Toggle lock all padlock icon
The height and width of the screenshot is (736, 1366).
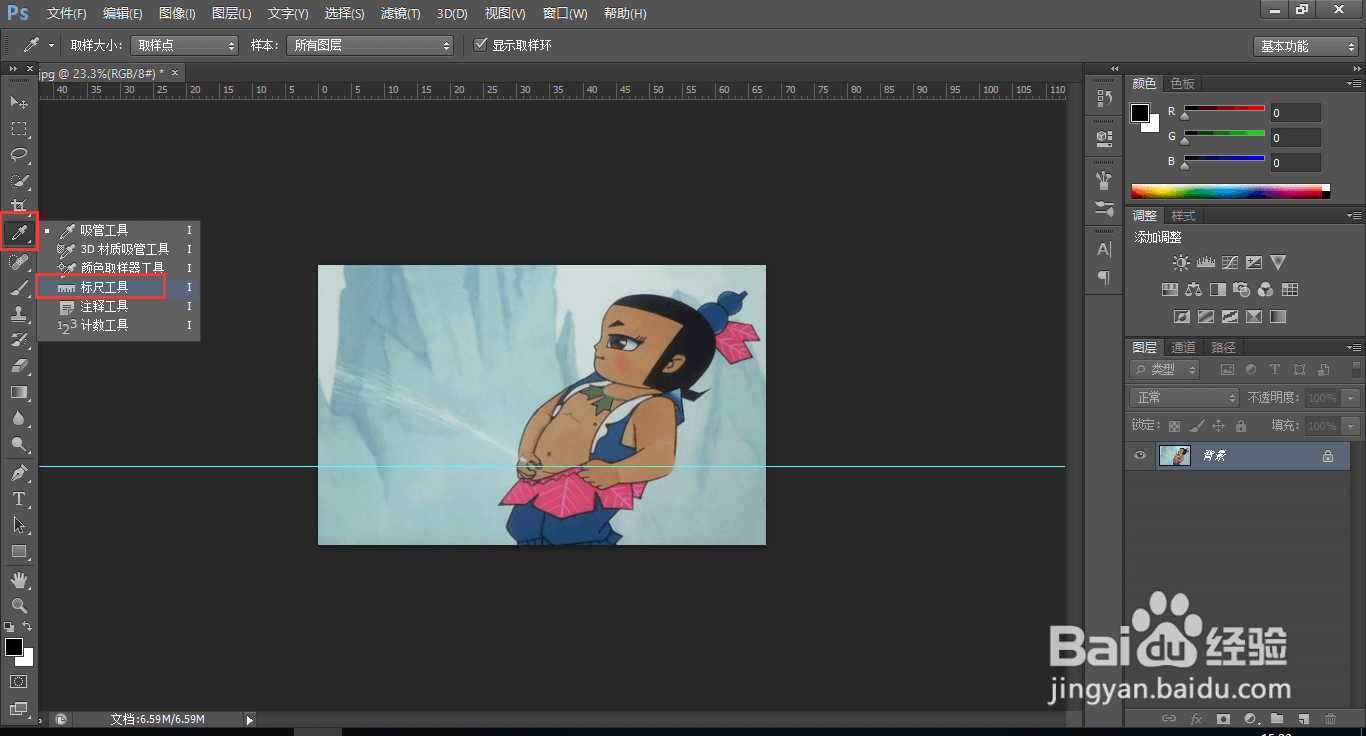click(x=1240, y=426)
